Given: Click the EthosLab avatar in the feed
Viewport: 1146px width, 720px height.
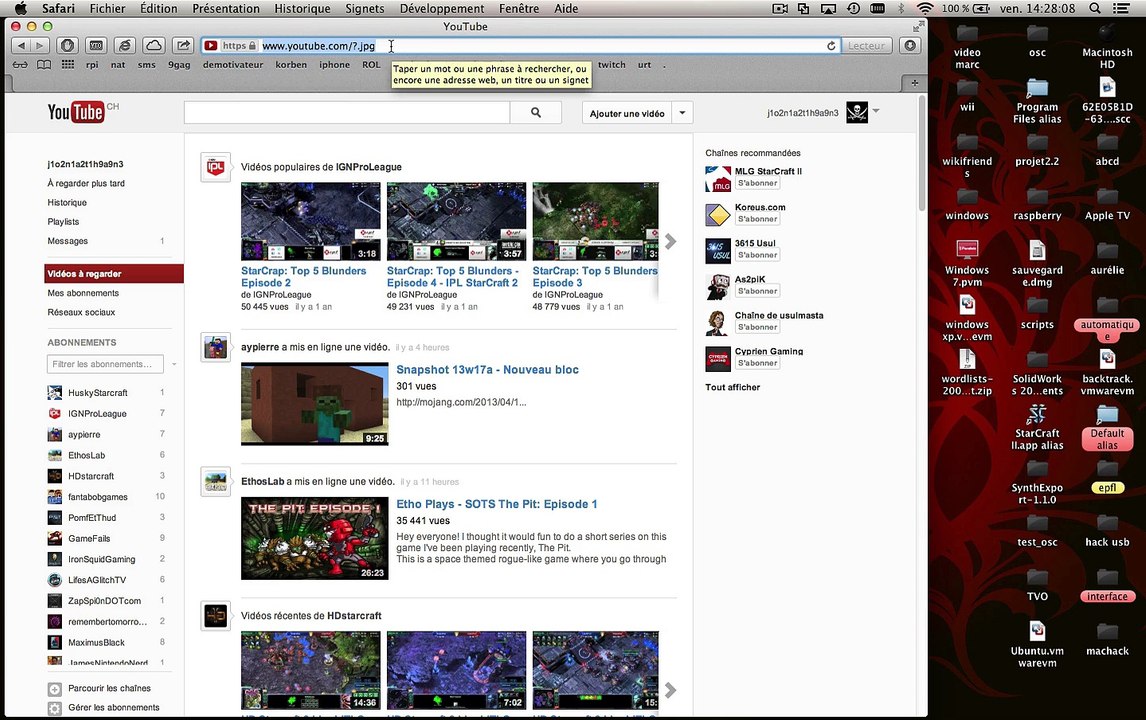Looking at the screenshot, I should tap(216, 482).
